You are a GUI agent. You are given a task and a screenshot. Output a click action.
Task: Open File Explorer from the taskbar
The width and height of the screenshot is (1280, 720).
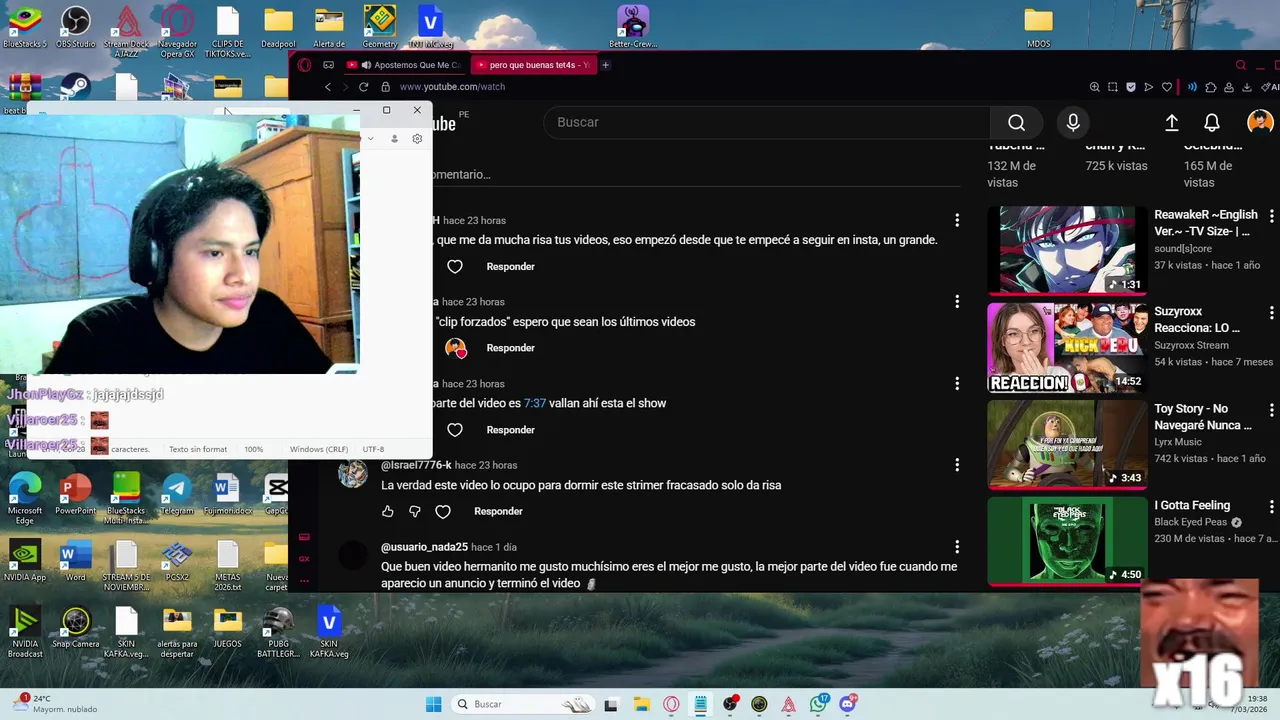click(641, 704)
